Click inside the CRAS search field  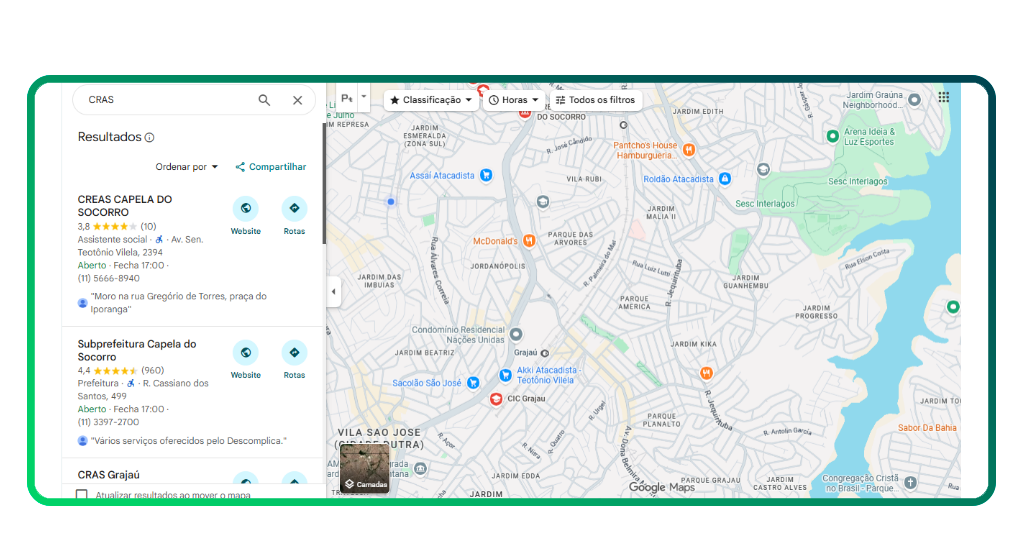(x=160, y=100)
